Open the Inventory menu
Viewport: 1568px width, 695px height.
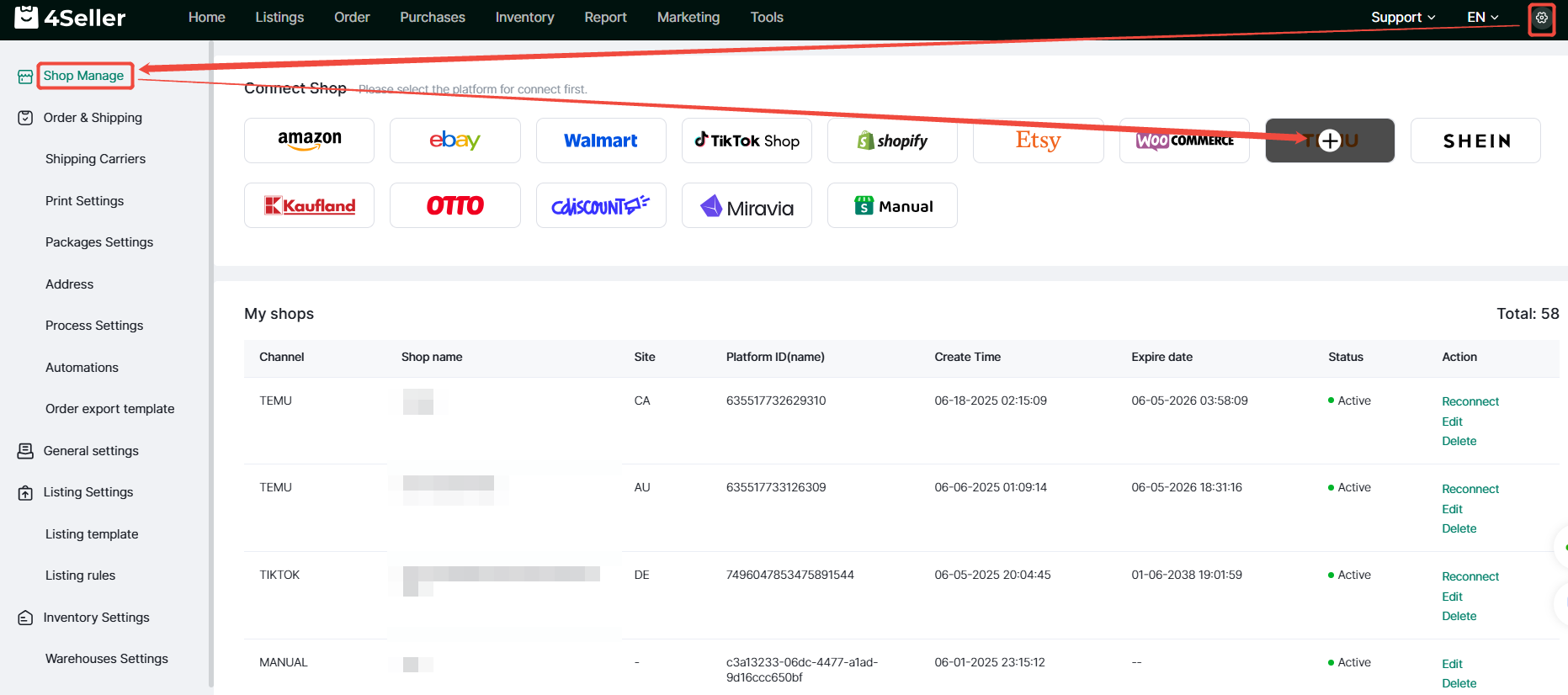(524, 17)
